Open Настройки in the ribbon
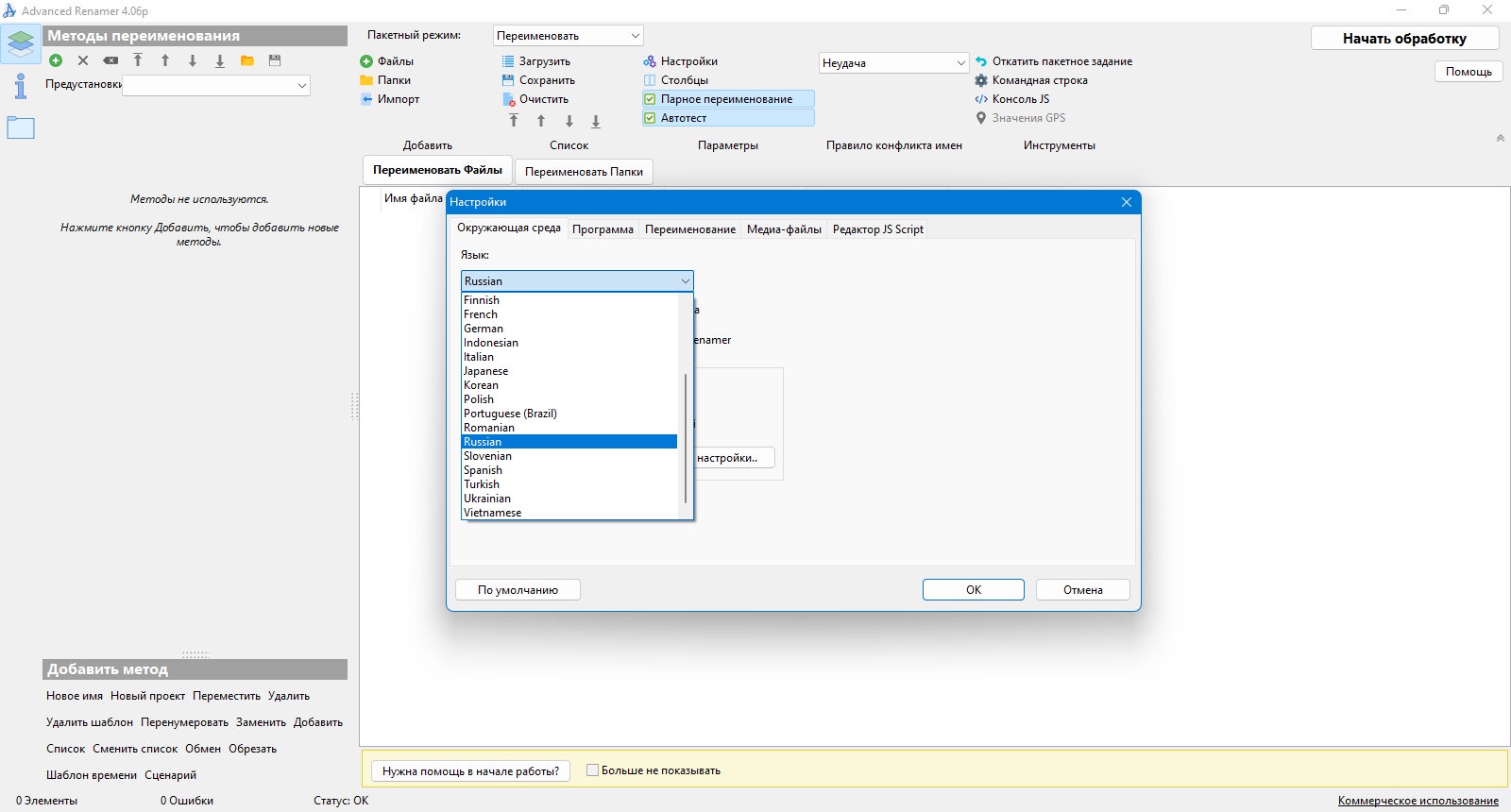Viewport: 1511px width, 812px height. (681, 61)
